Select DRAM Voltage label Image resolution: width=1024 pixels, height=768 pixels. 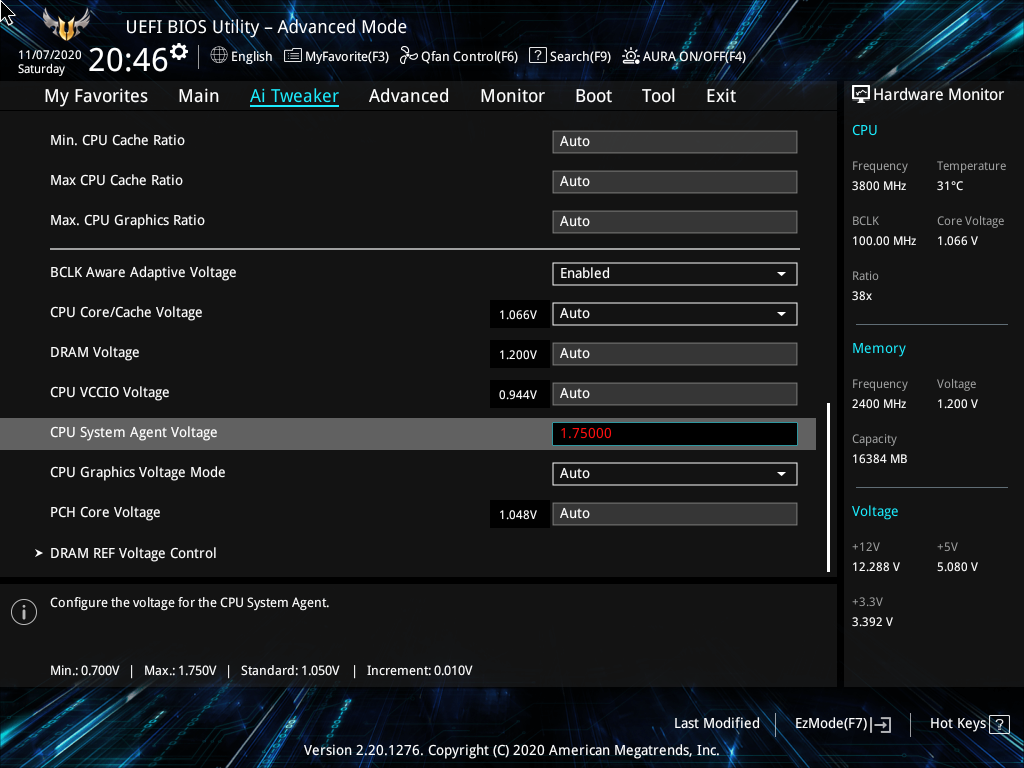(x=95, y=353)
